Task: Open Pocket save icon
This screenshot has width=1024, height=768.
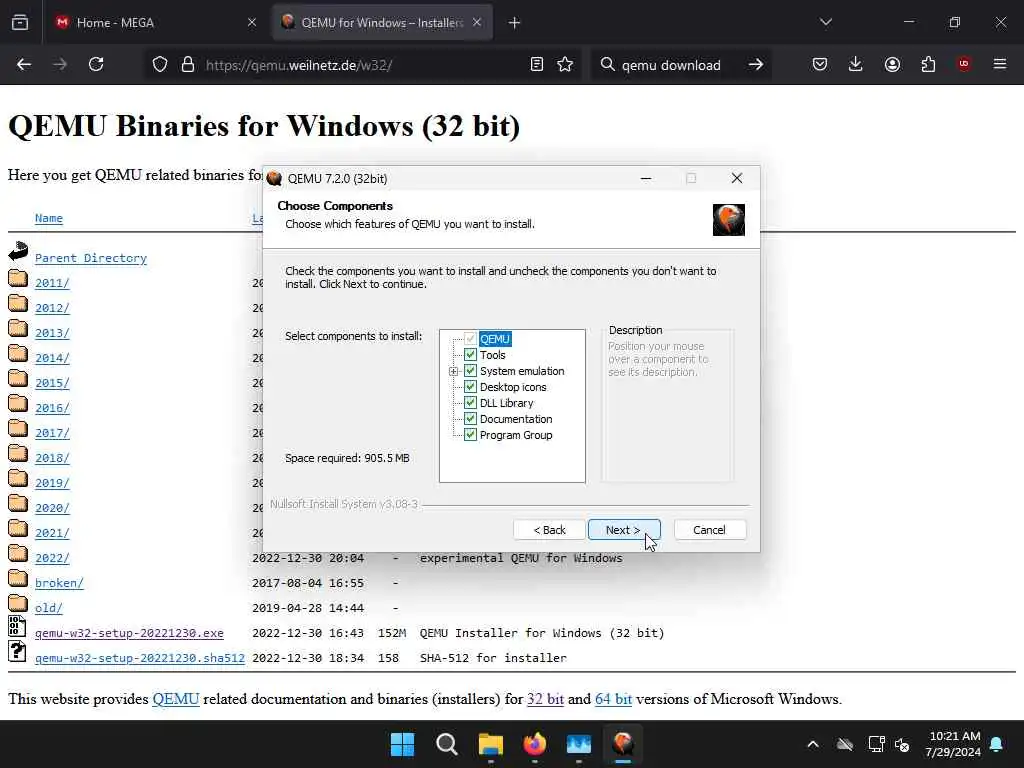Action: tap(820, 65)
